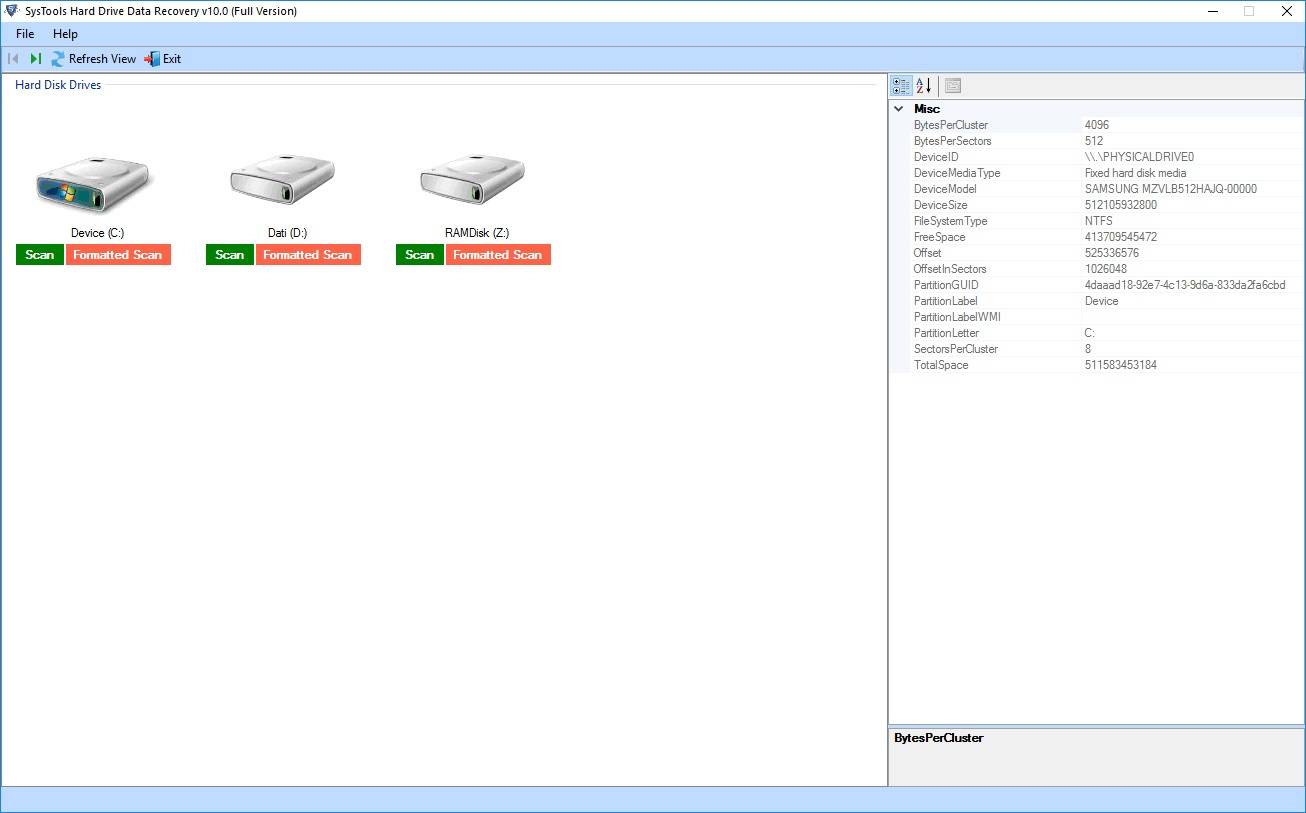Click the \\.\PHYSICALDRIVE0 value

click(x=1139, y=157)
